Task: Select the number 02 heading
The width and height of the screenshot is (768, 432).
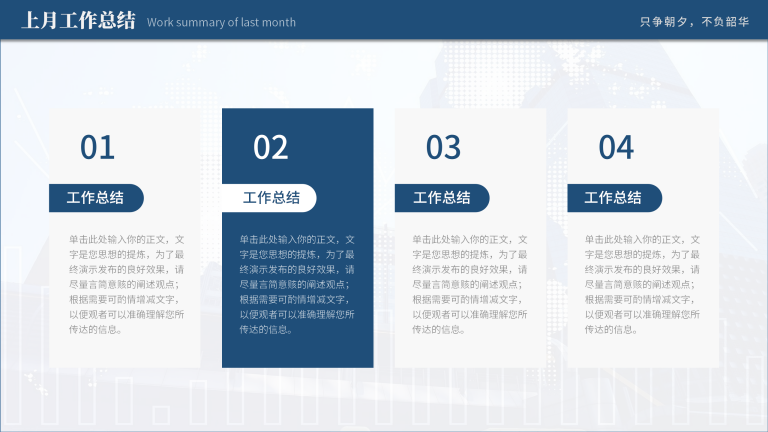Action: [x=271, y=148]
